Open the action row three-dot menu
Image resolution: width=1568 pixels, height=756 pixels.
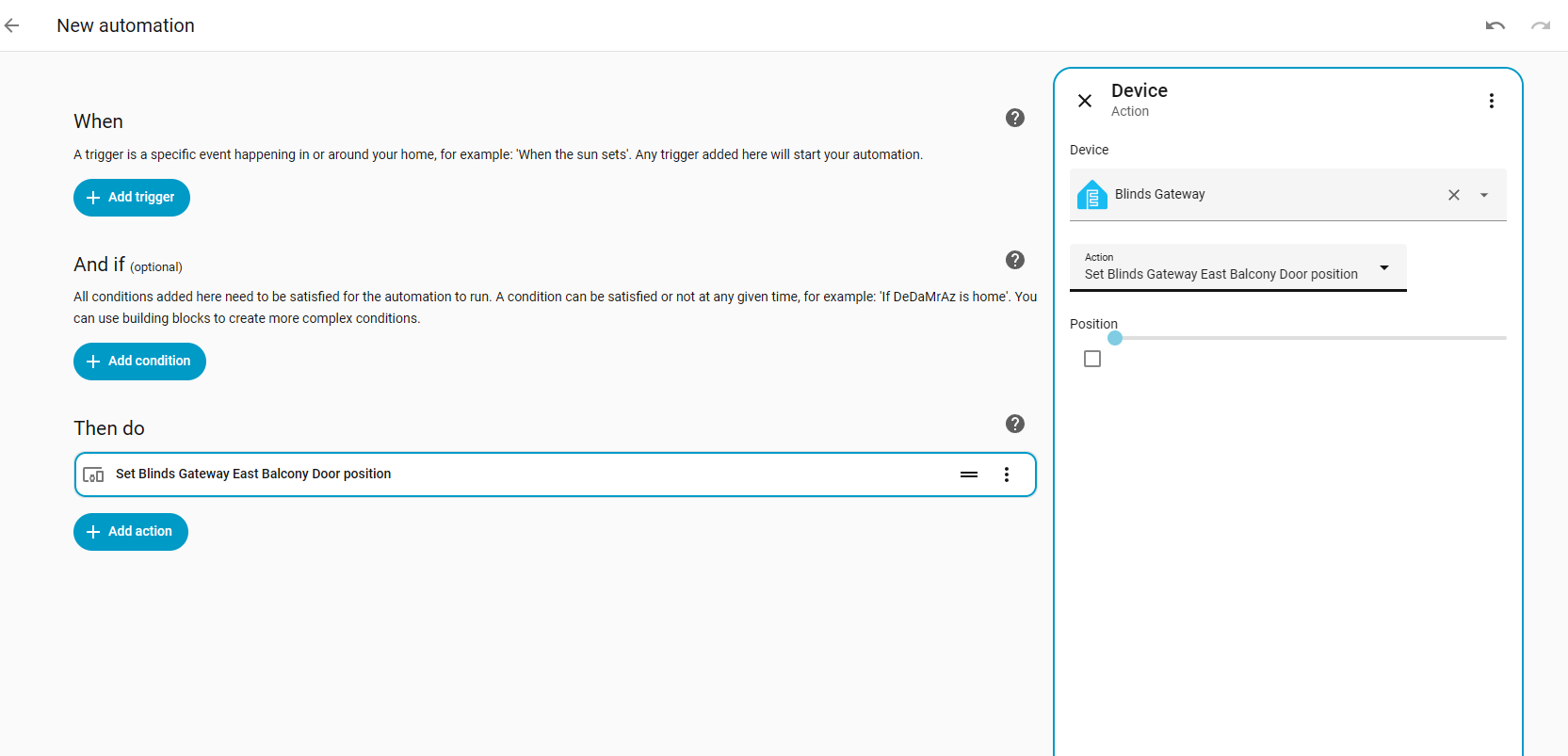(x=1007, y=475)
